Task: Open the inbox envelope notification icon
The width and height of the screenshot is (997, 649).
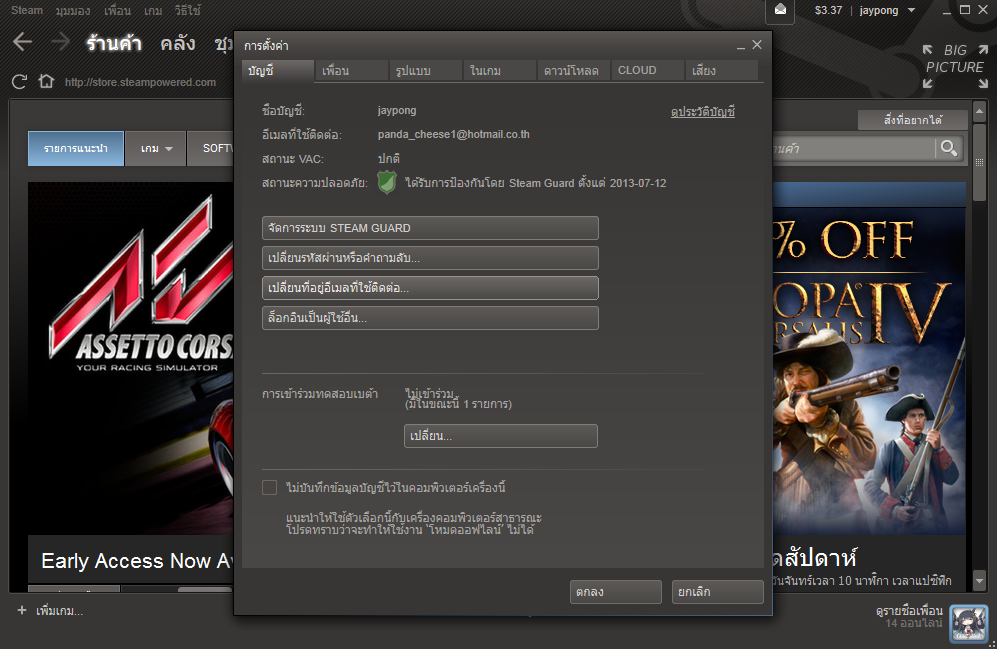Action: point(780,10)
